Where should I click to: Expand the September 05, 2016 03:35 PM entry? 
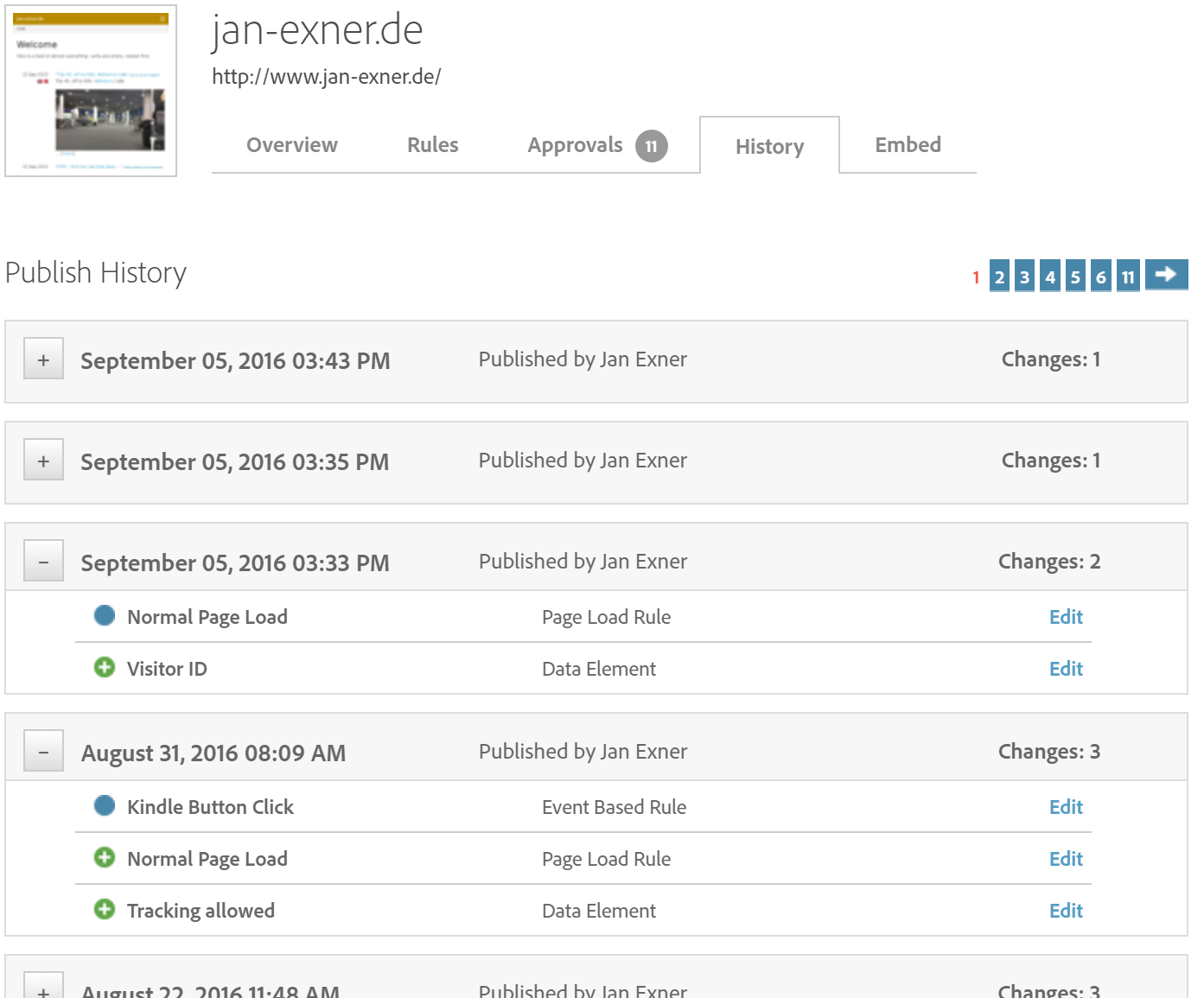(x=43, y=461)
